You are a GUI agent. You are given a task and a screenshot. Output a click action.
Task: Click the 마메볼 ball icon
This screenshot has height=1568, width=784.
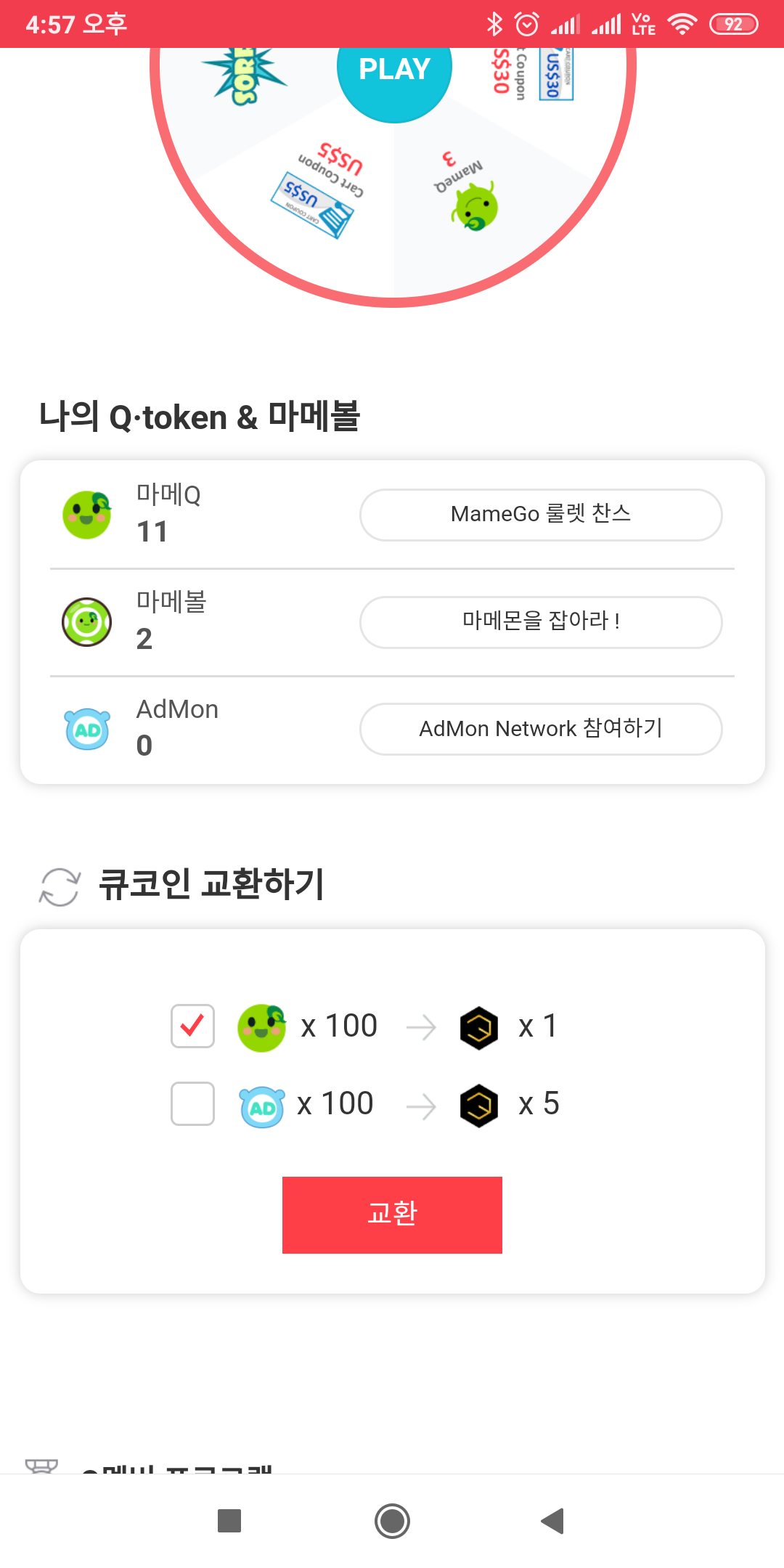(87, 622)
